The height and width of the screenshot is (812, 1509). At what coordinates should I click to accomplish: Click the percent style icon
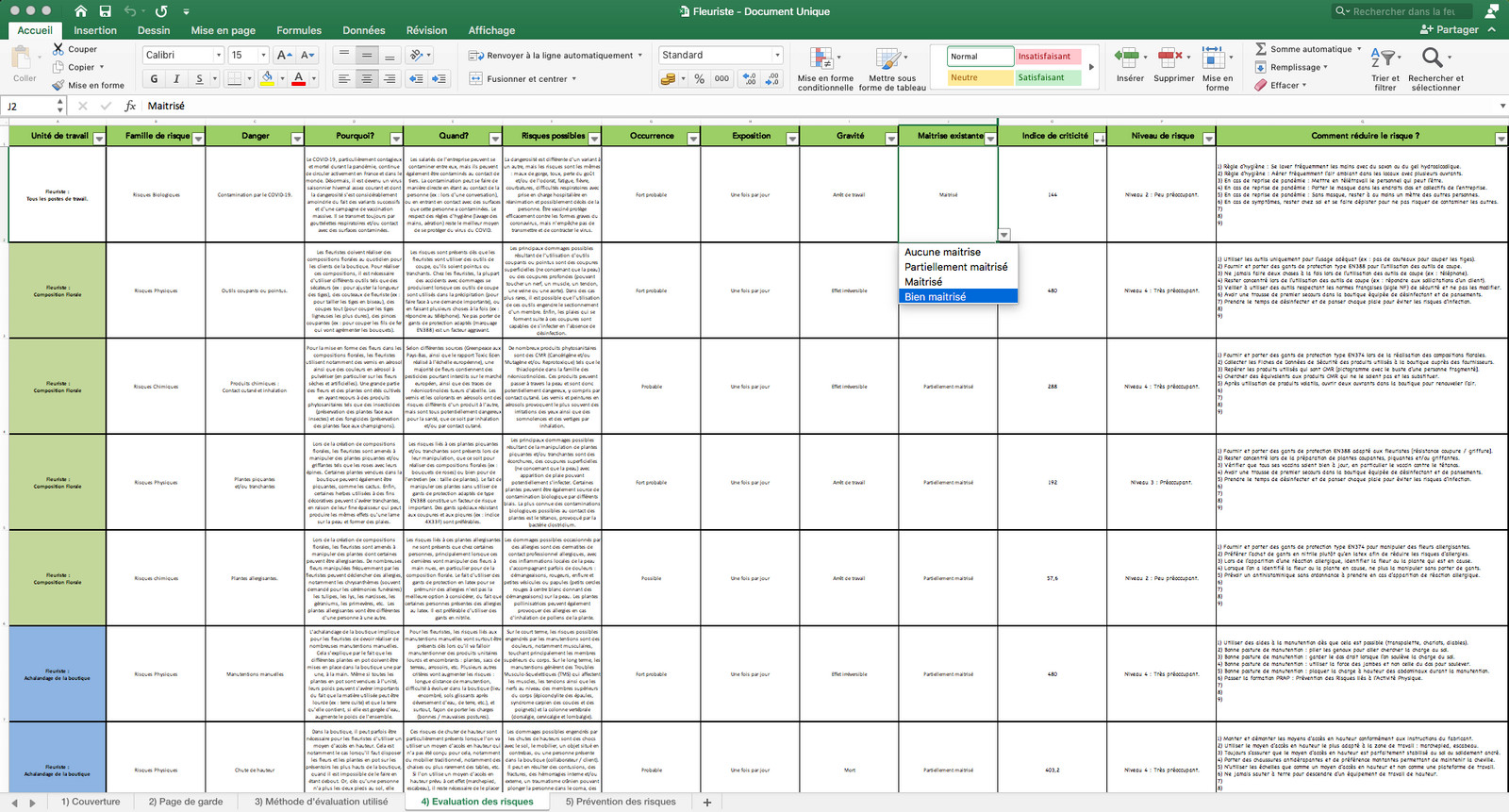point(699,79)
